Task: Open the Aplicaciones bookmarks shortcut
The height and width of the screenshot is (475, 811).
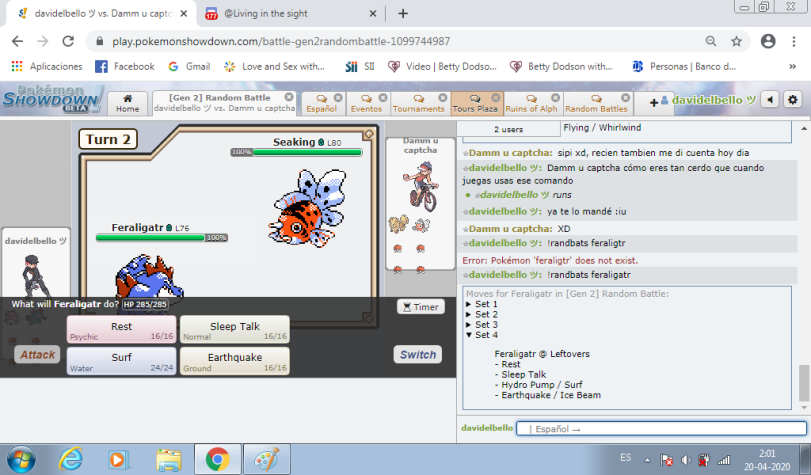Action: [x=47, y=66]
